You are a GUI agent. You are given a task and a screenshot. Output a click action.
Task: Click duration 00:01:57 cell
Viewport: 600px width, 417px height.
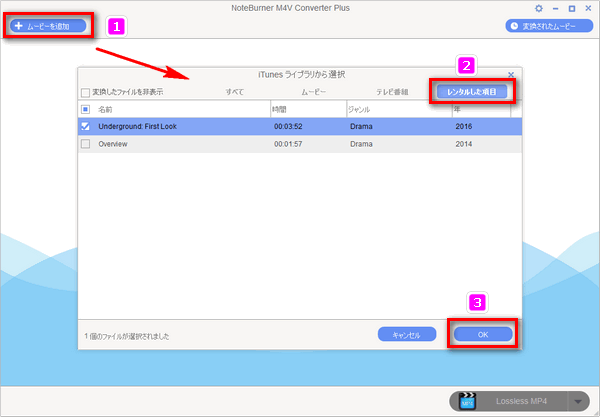tap(288, 144)
